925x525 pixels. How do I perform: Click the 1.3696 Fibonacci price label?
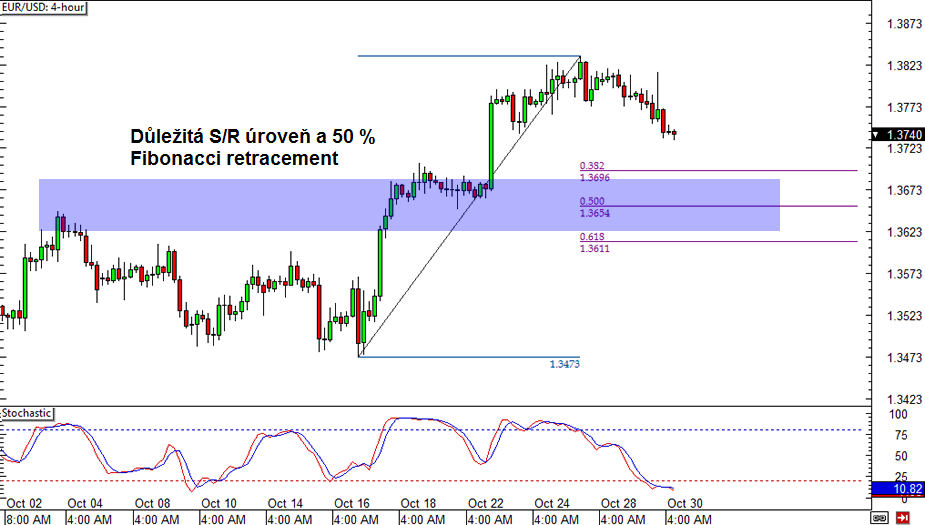(595, 178)
